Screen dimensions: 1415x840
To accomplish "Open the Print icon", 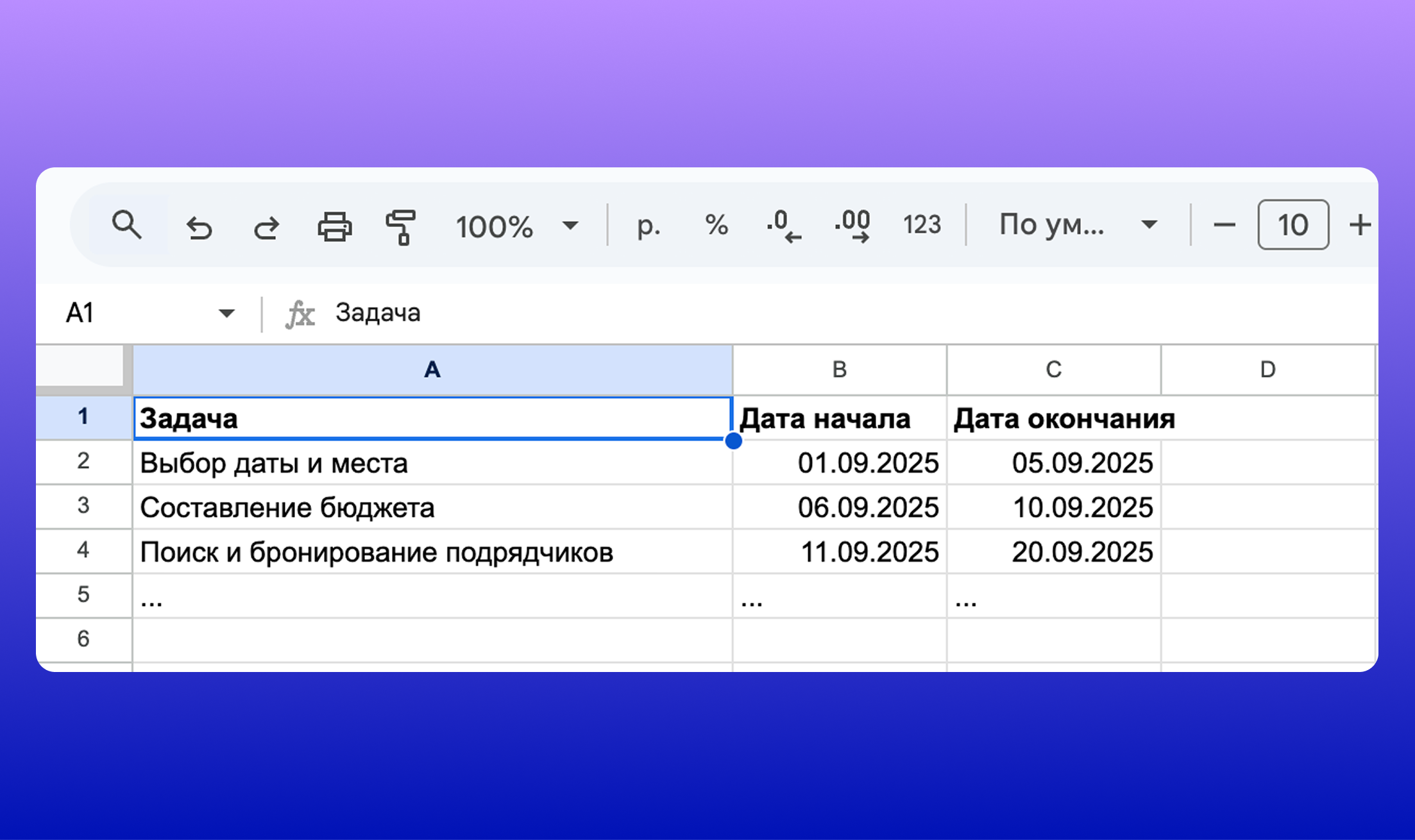I will point(335,225).
